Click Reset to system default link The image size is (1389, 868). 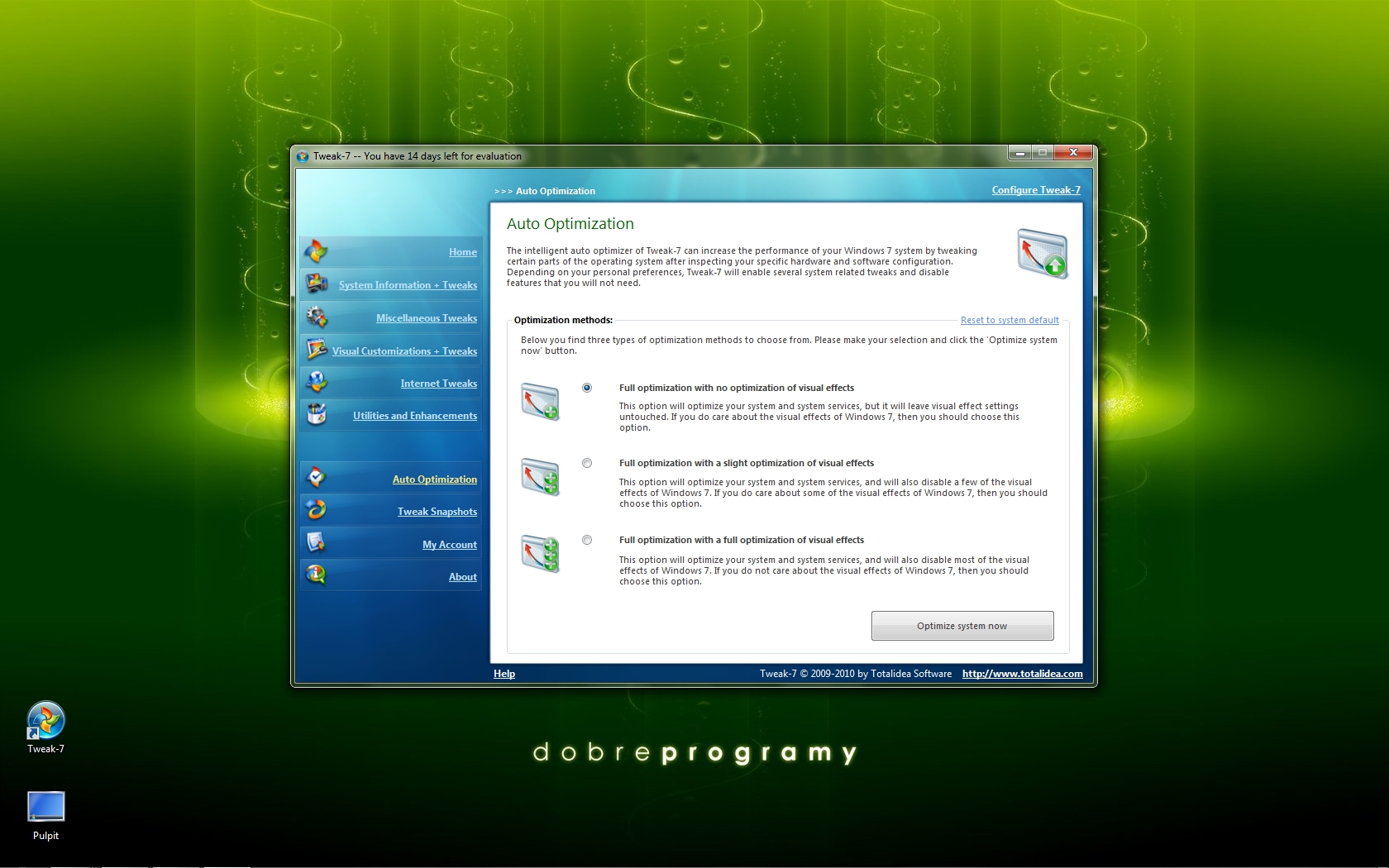[x=1009, y=321]
